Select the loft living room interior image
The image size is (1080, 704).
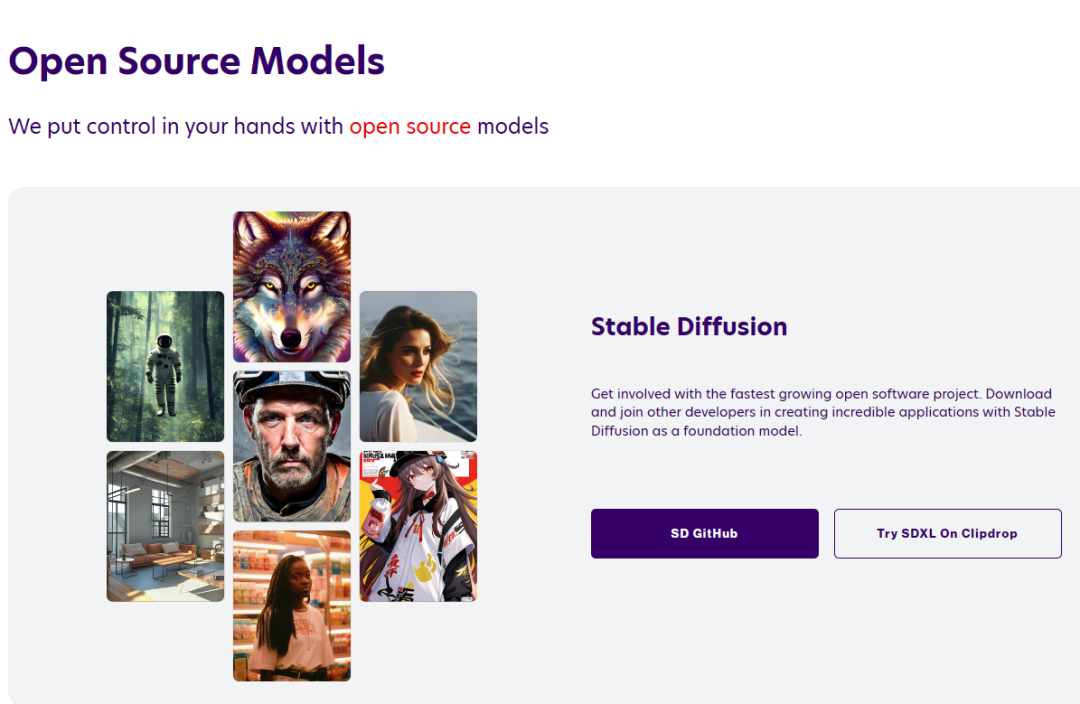coord(165,526)
